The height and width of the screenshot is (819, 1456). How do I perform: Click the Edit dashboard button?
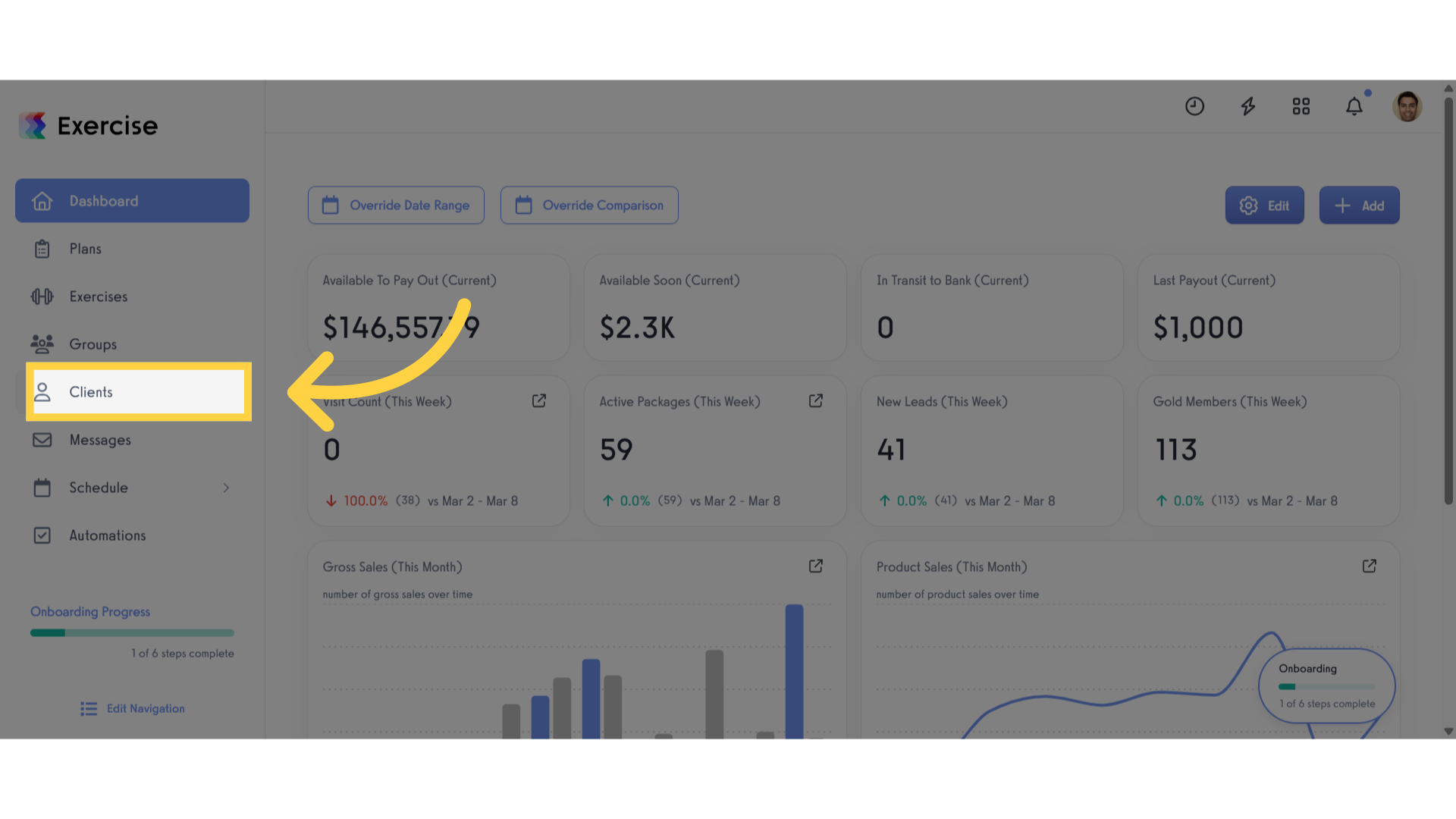pos(1265,206)
